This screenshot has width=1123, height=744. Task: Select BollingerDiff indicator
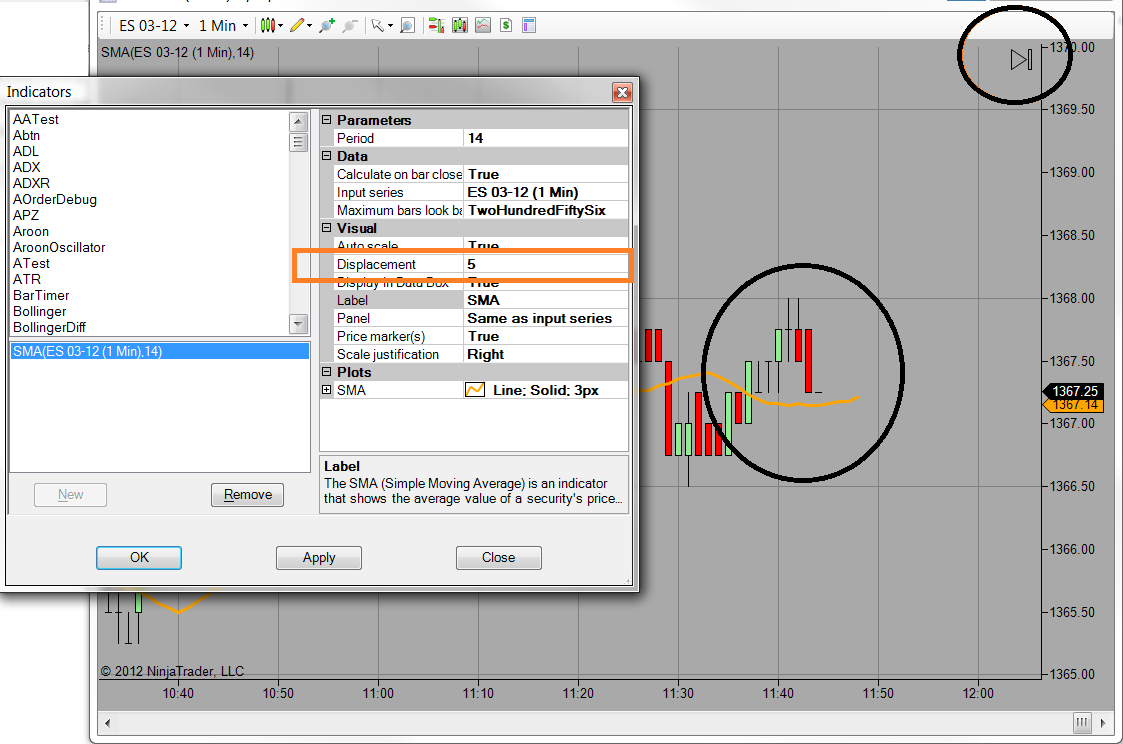click(x=49, y=327)
